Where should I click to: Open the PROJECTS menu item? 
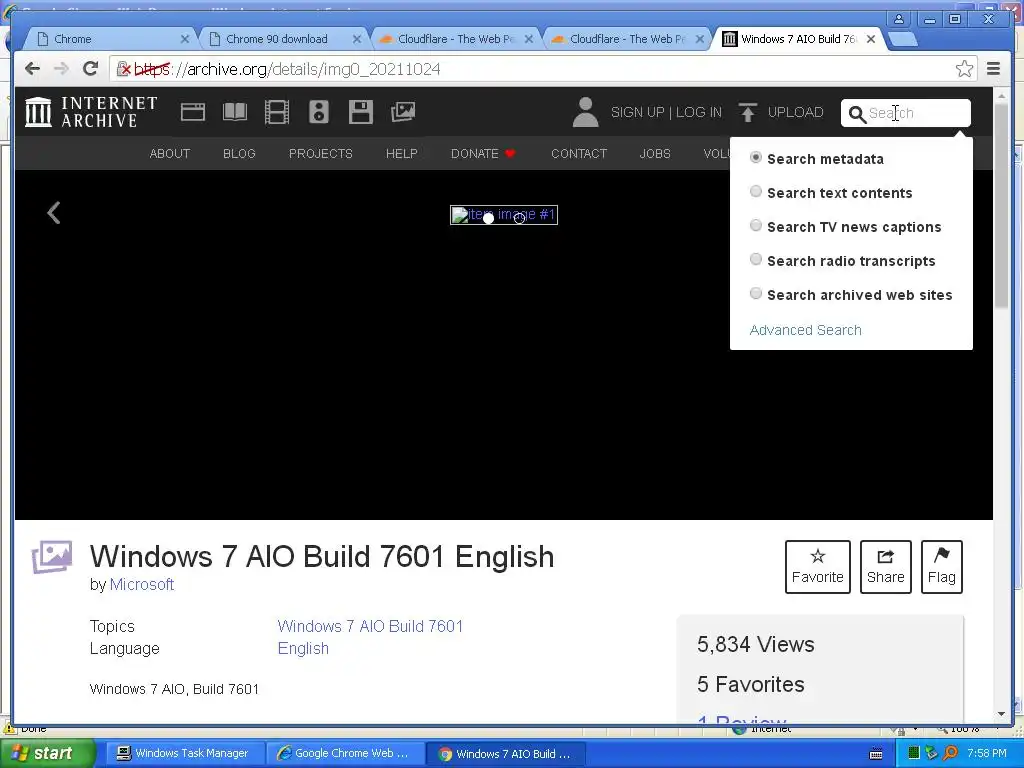pos(321,153)
